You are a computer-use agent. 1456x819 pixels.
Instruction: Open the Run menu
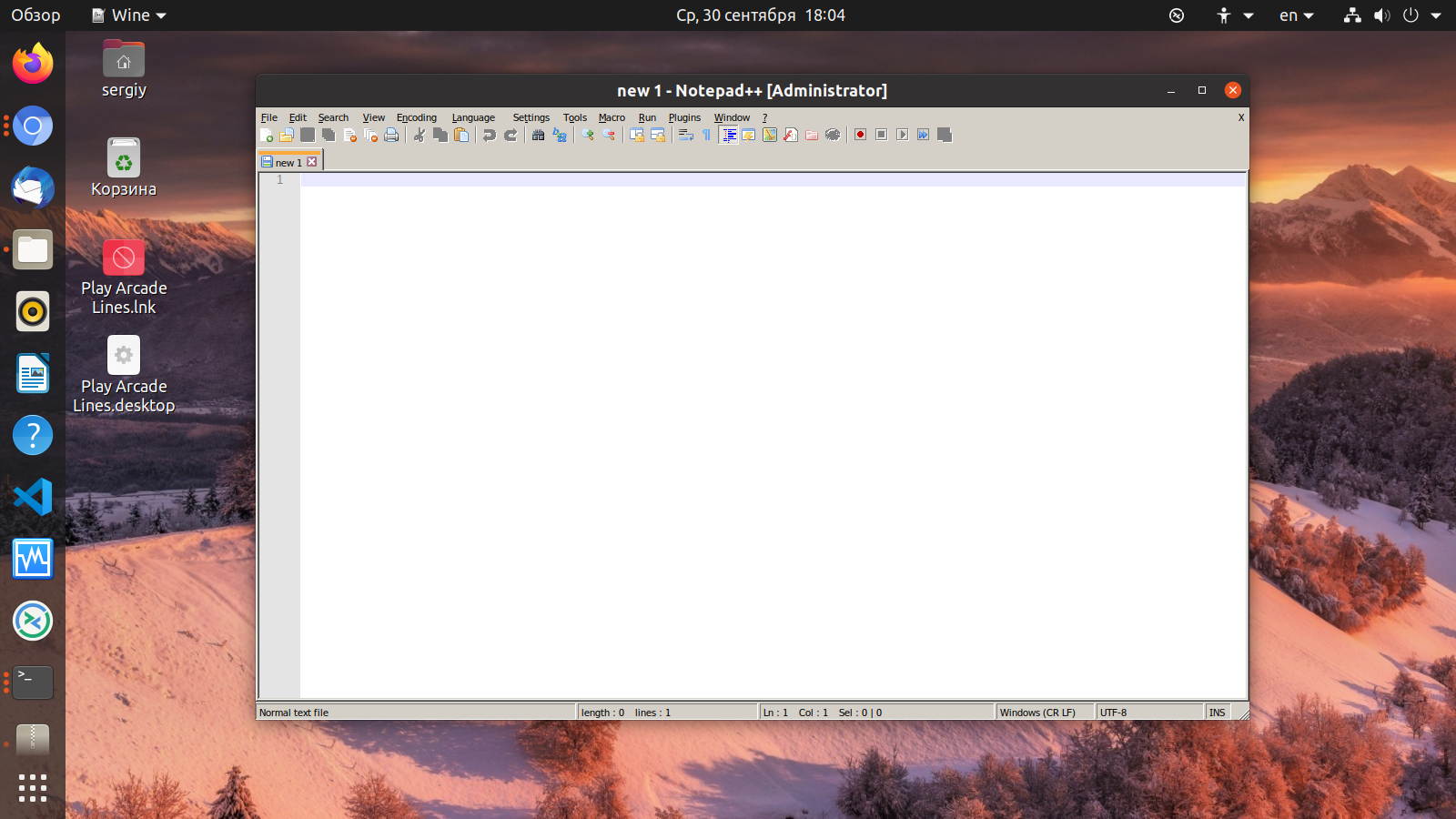pos(647,117)
